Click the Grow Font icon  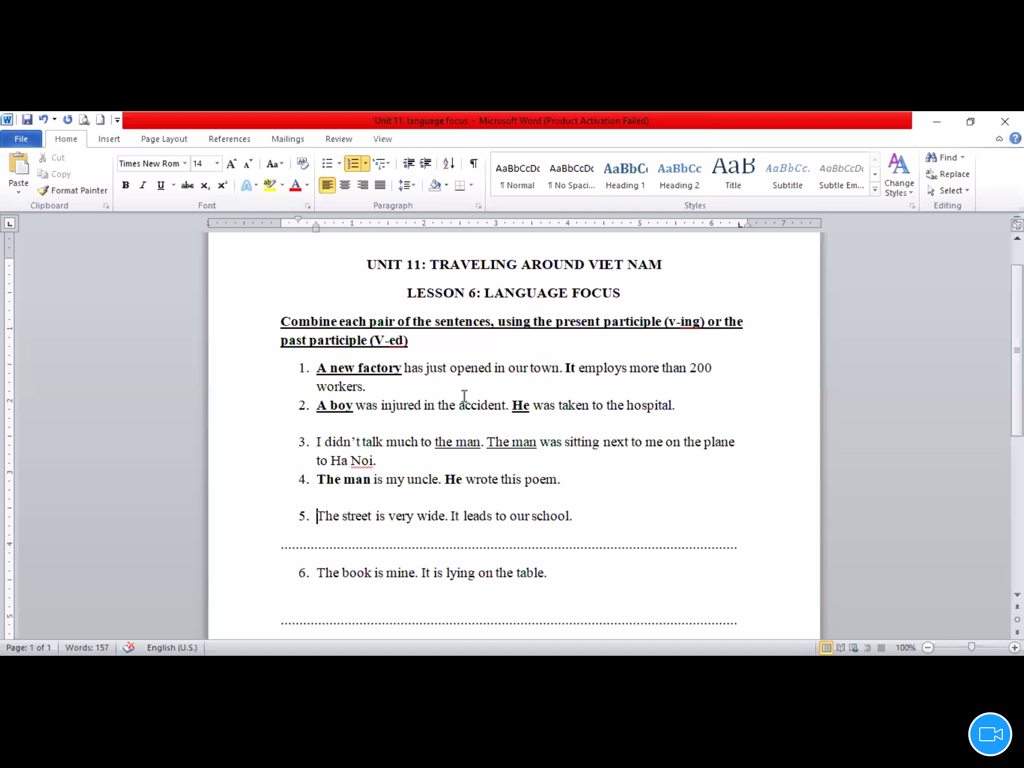231,164
